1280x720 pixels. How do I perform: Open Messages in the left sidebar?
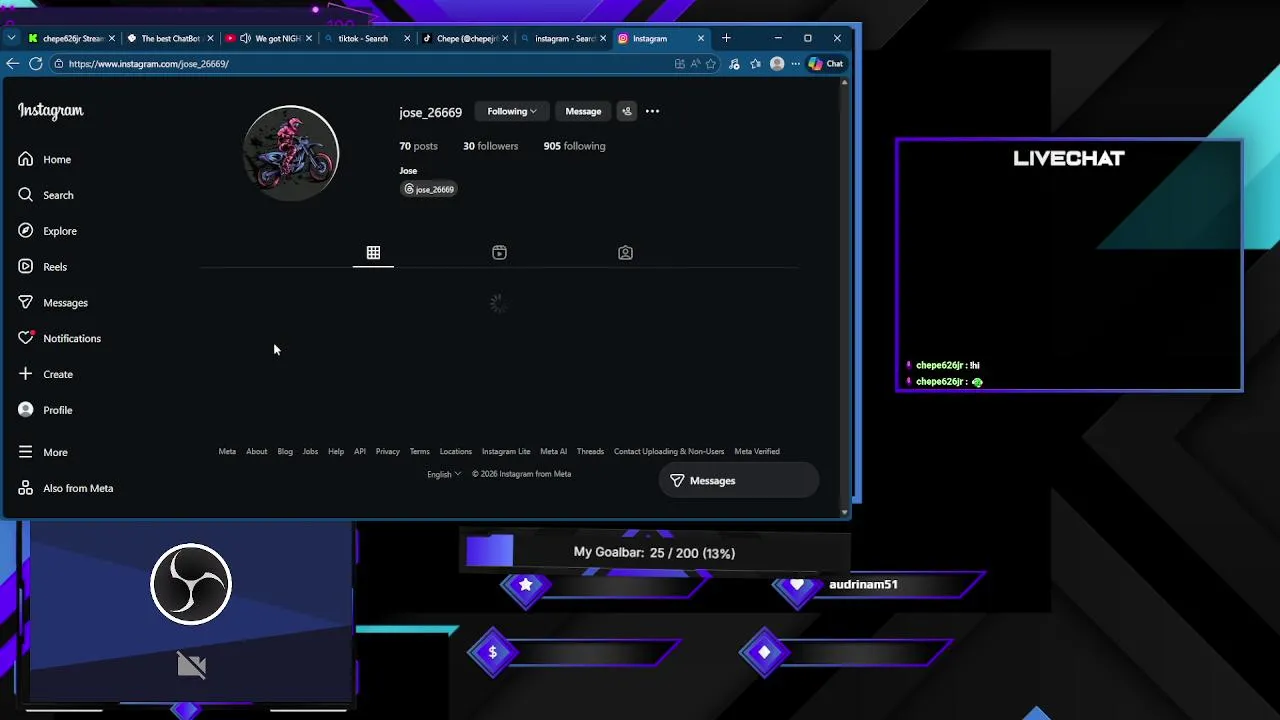click(53, 303)
